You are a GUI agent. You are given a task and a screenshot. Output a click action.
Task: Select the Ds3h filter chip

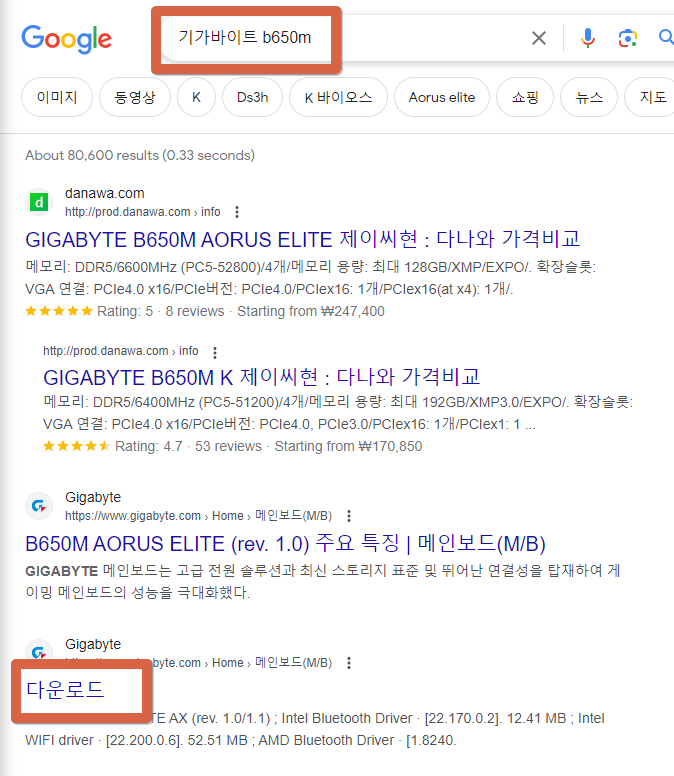(x=252, y=97)
